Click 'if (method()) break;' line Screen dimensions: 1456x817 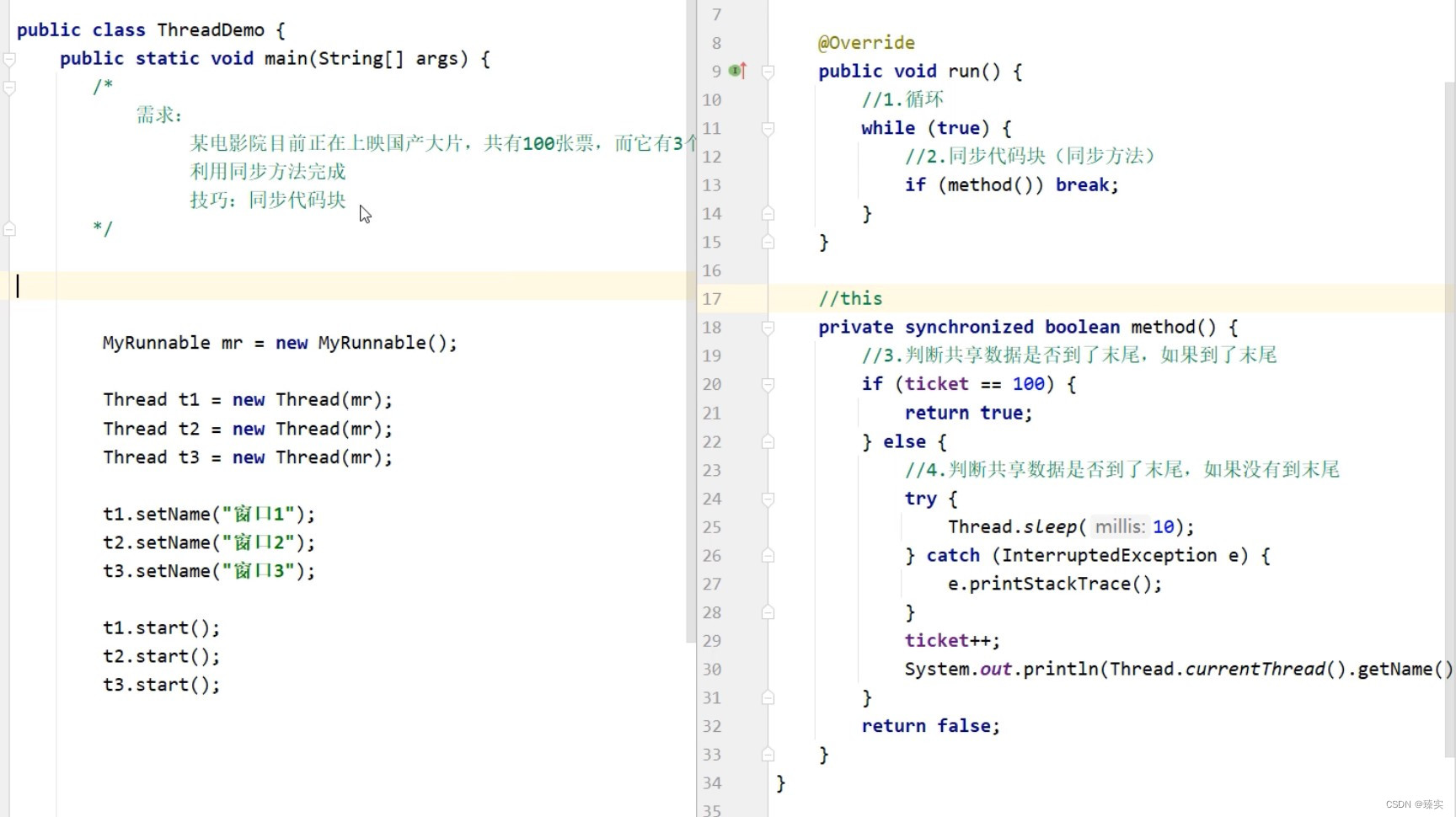[1011, 185]
